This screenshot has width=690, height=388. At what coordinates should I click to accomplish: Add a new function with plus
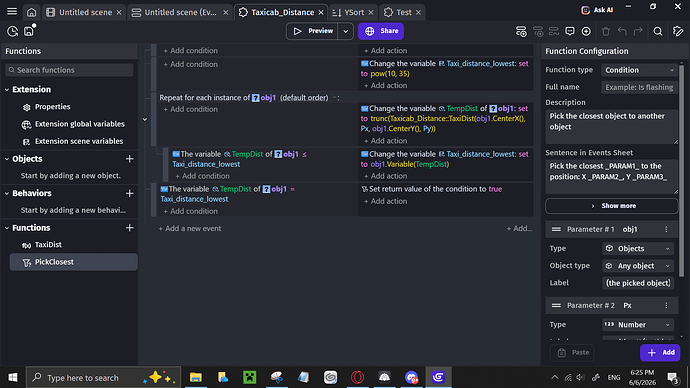tap(129, 228)
